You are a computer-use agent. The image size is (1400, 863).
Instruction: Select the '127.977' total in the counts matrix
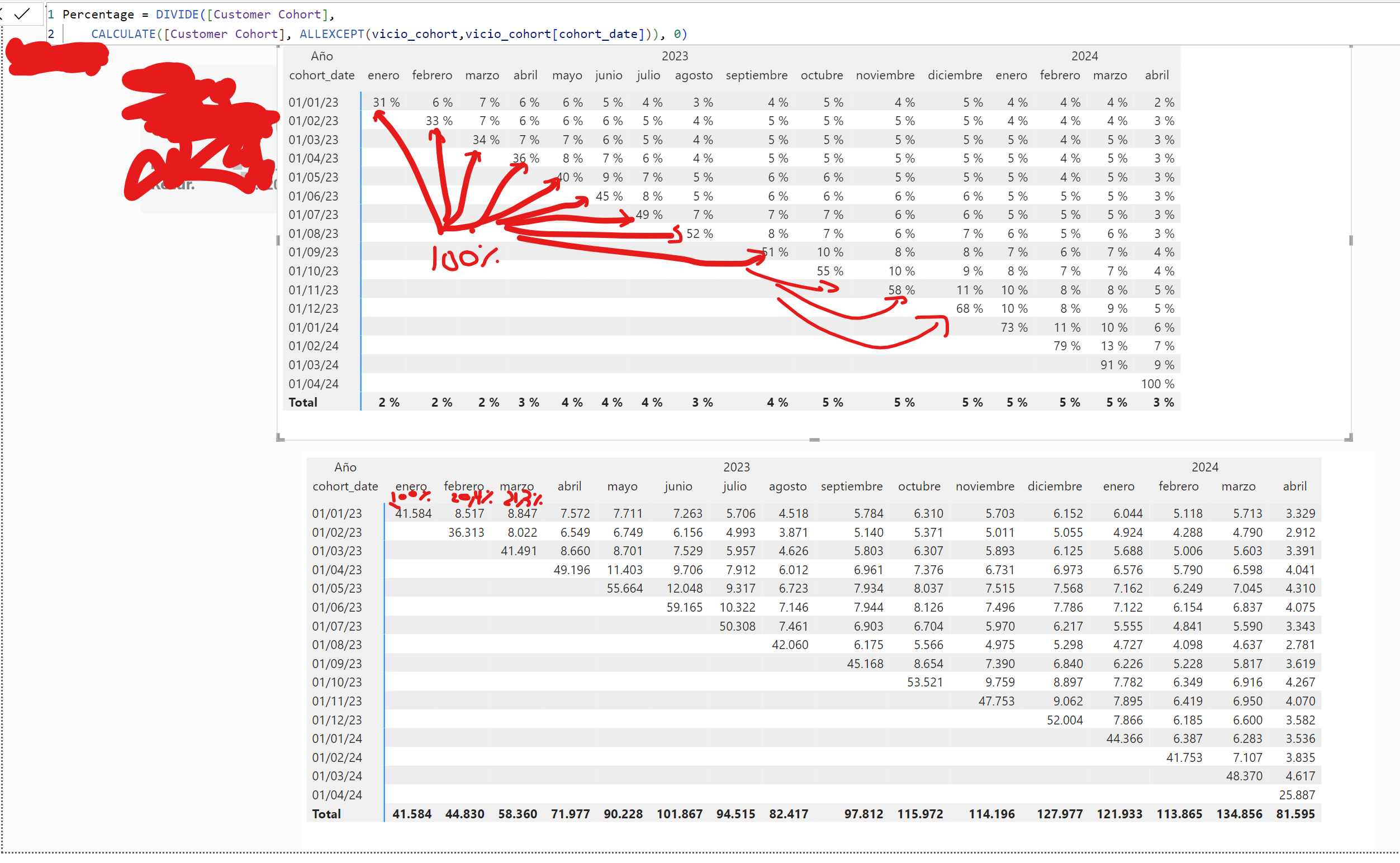[x=1060, y=814]
